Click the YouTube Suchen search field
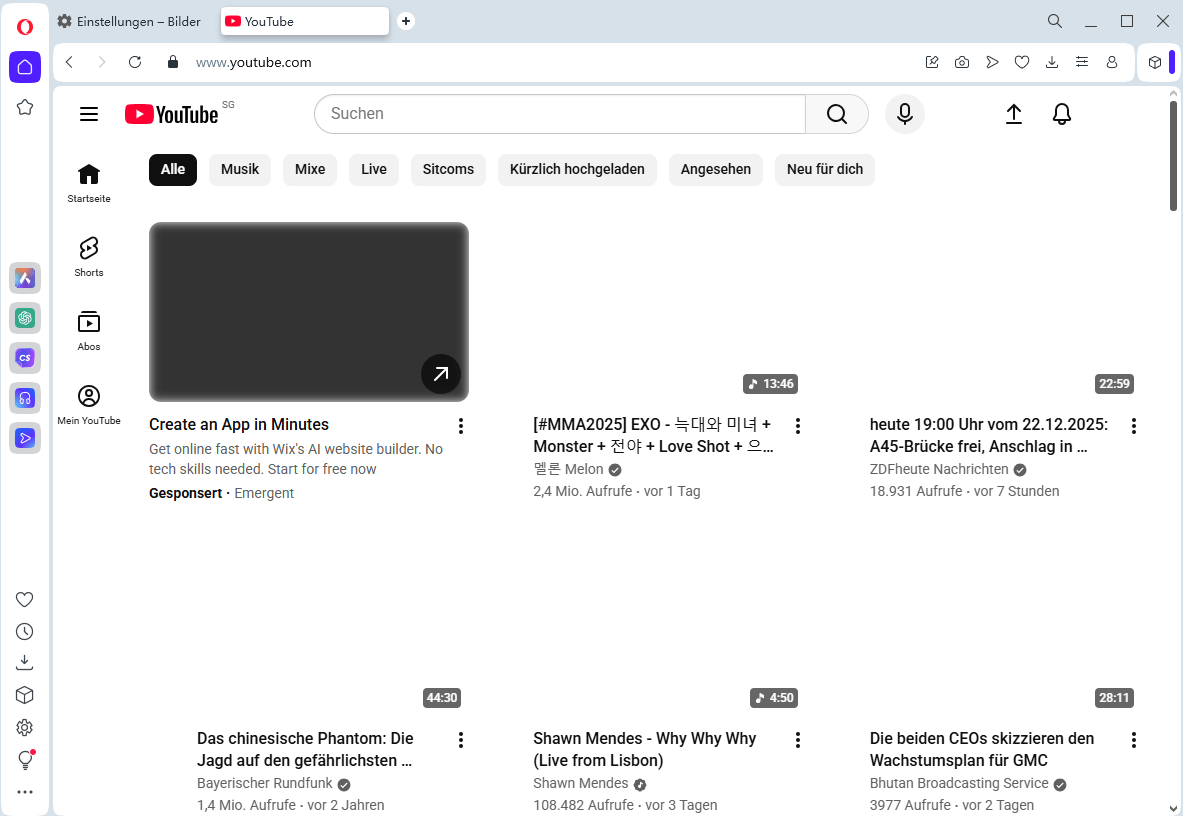The width and height of the screenshot is (1183, 816). [x=560, y=114]
